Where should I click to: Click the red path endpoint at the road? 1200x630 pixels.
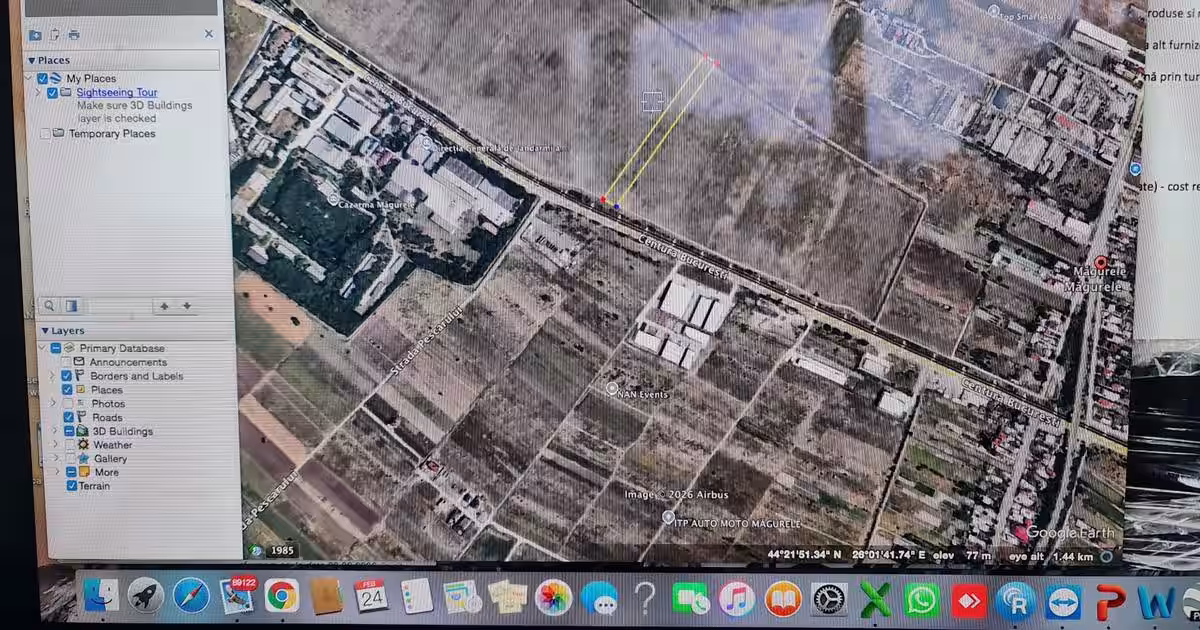coord(603,200)
